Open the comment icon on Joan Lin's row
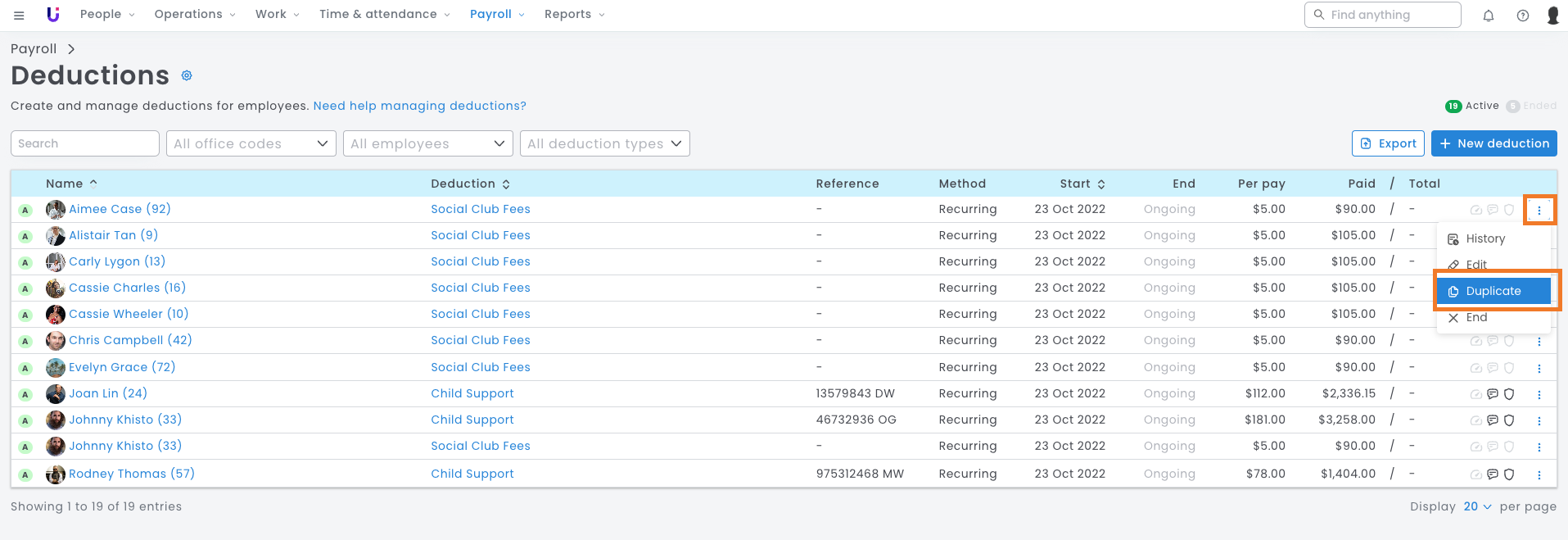 click(x=1492, y=394)
